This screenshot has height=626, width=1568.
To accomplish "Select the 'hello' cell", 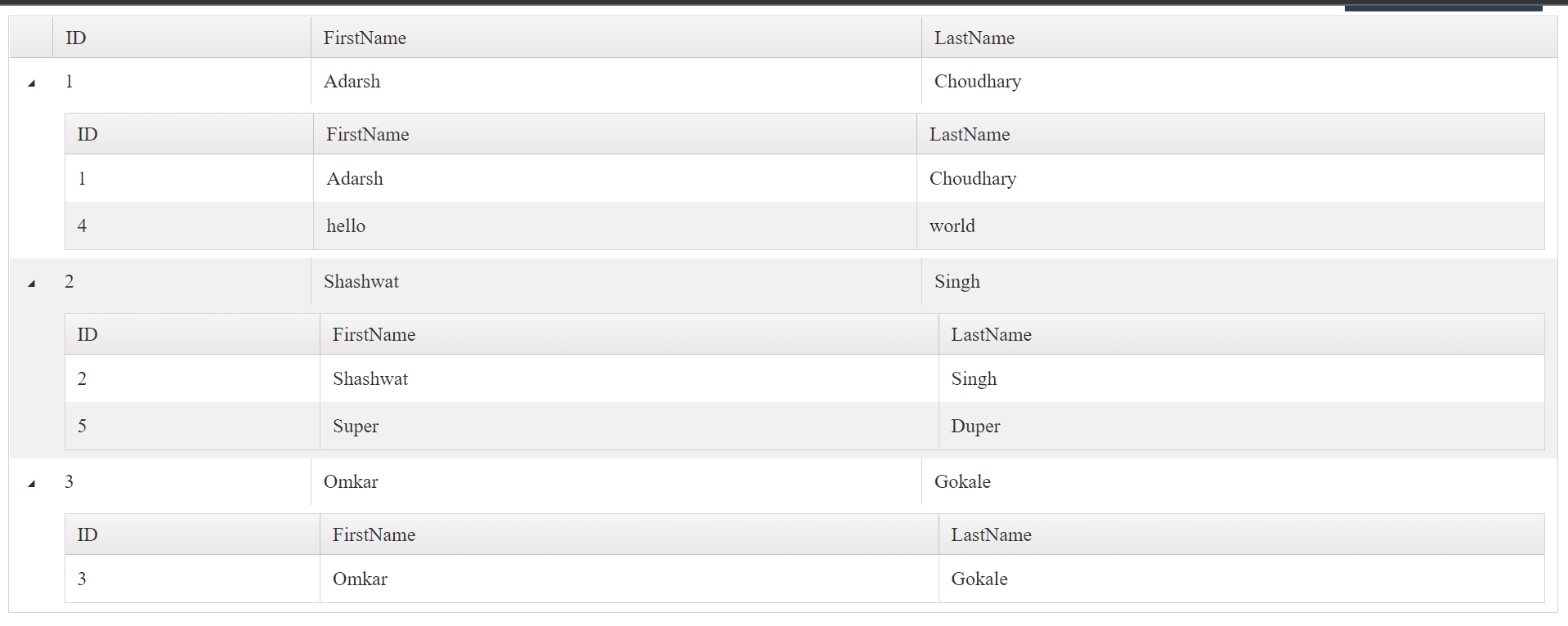I will tap(346, 226).
